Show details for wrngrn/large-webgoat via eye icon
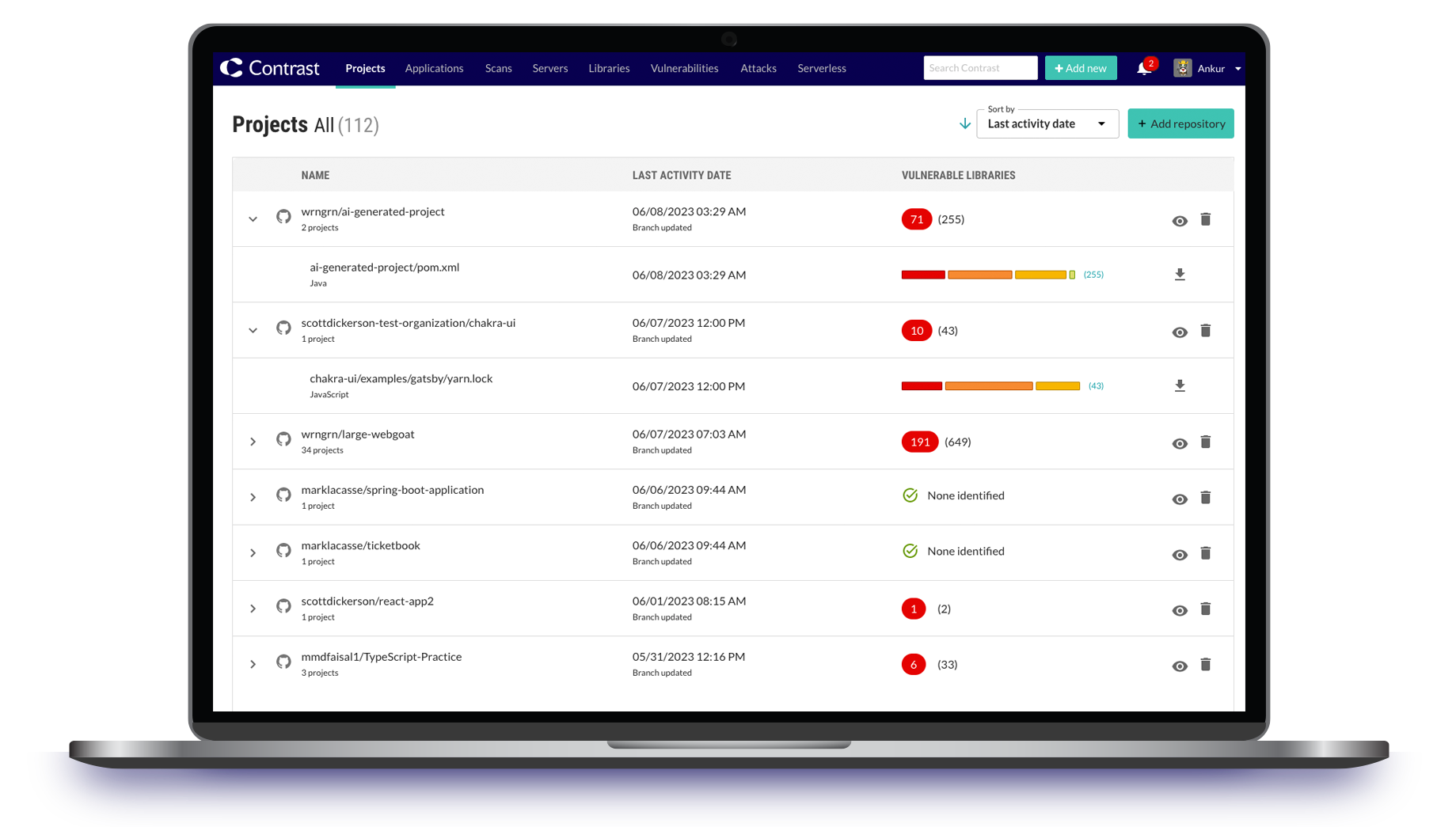Viewport: 1456px width, 827px height. (x=1179, y=444)
